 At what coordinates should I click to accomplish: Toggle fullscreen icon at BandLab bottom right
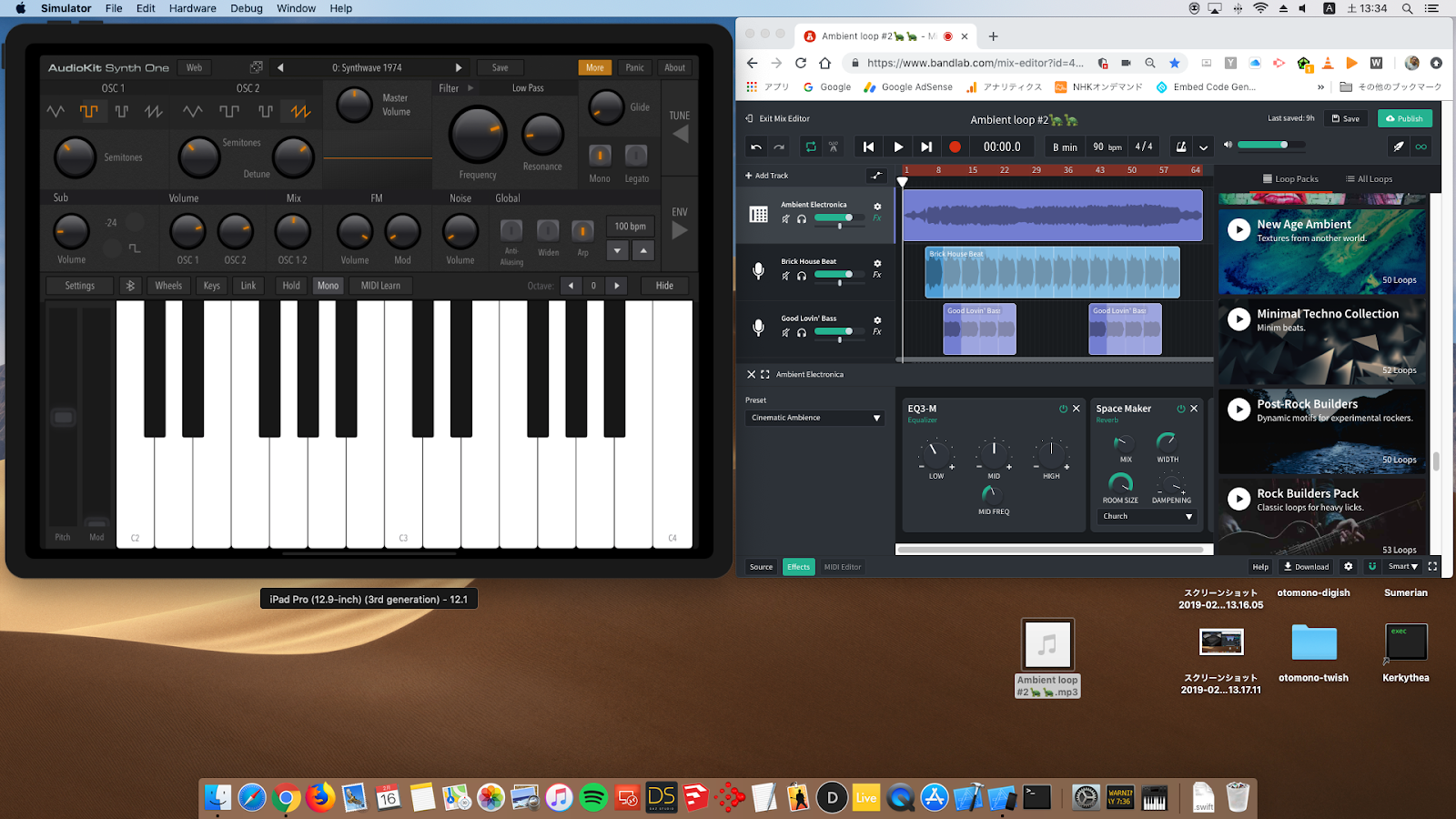(x=1432, y=566)
